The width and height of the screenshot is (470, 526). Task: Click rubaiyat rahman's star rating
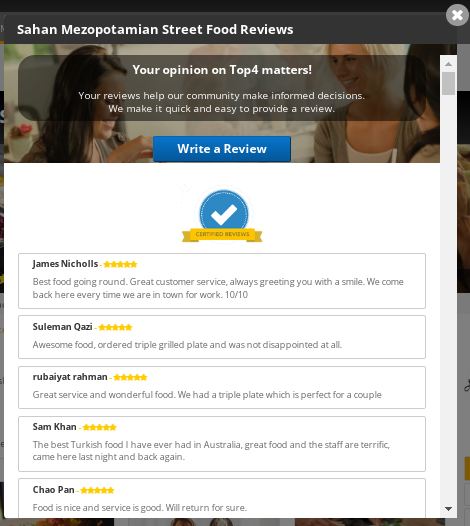point(130,377)
